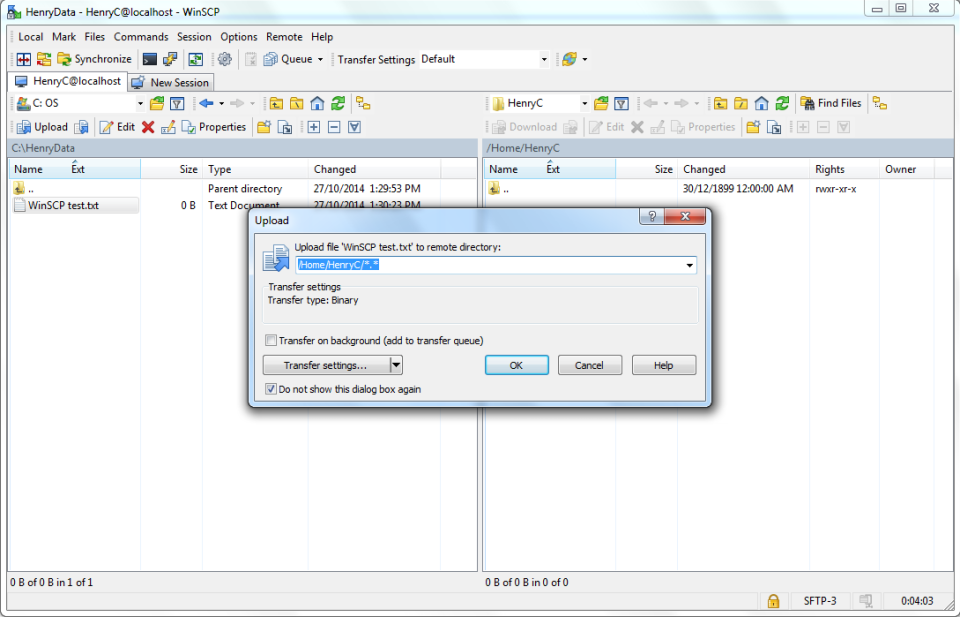Viewport: 960px width, 617px height.
Task: Go back using local panel blue arrow
Action: tap(206, 103)
